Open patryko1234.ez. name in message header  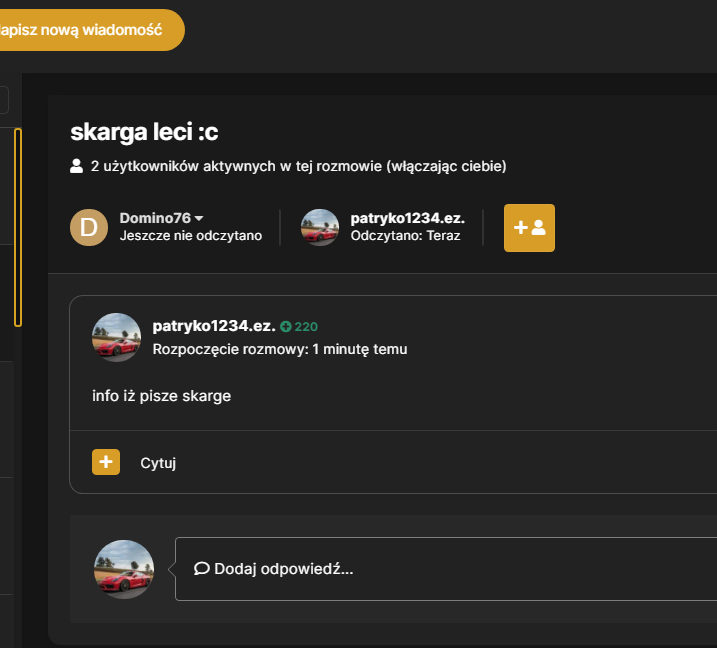214,326
